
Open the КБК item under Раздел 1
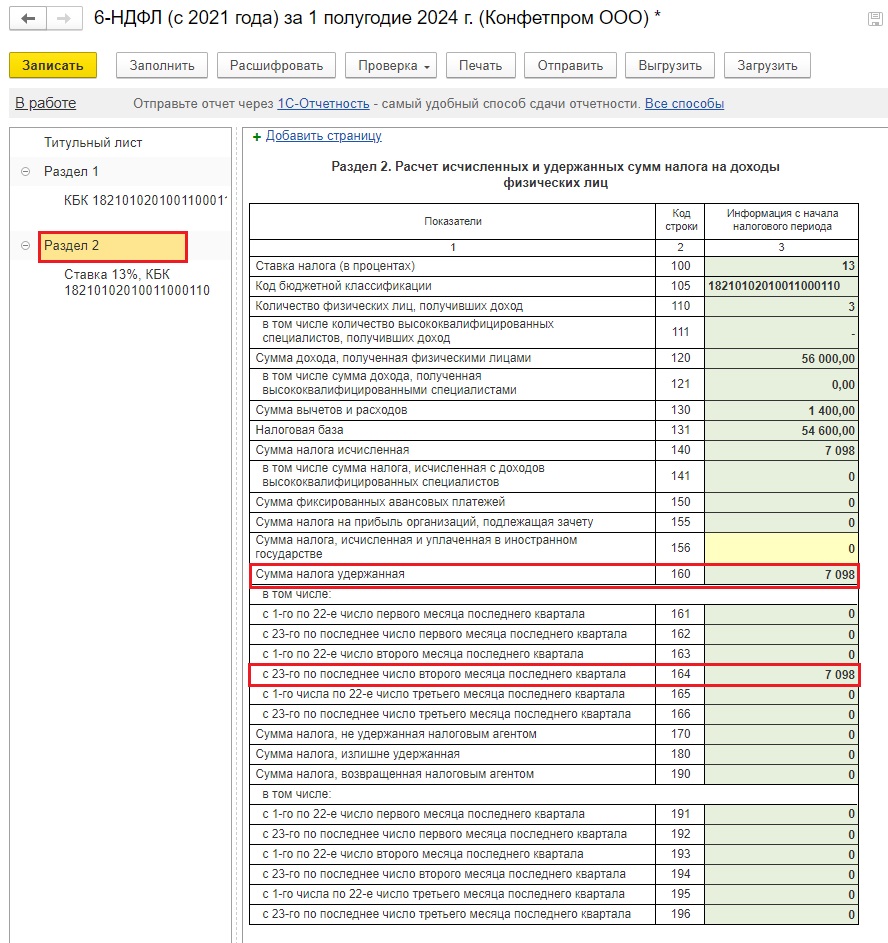(145, 200)
